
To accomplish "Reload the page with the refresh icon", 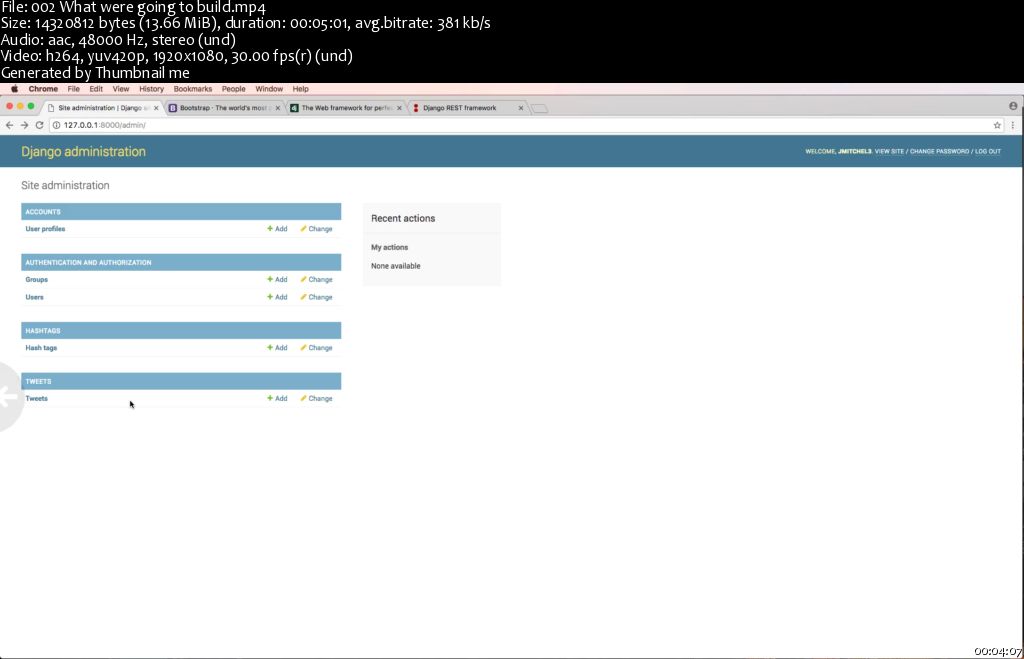I will coord(39,125).
